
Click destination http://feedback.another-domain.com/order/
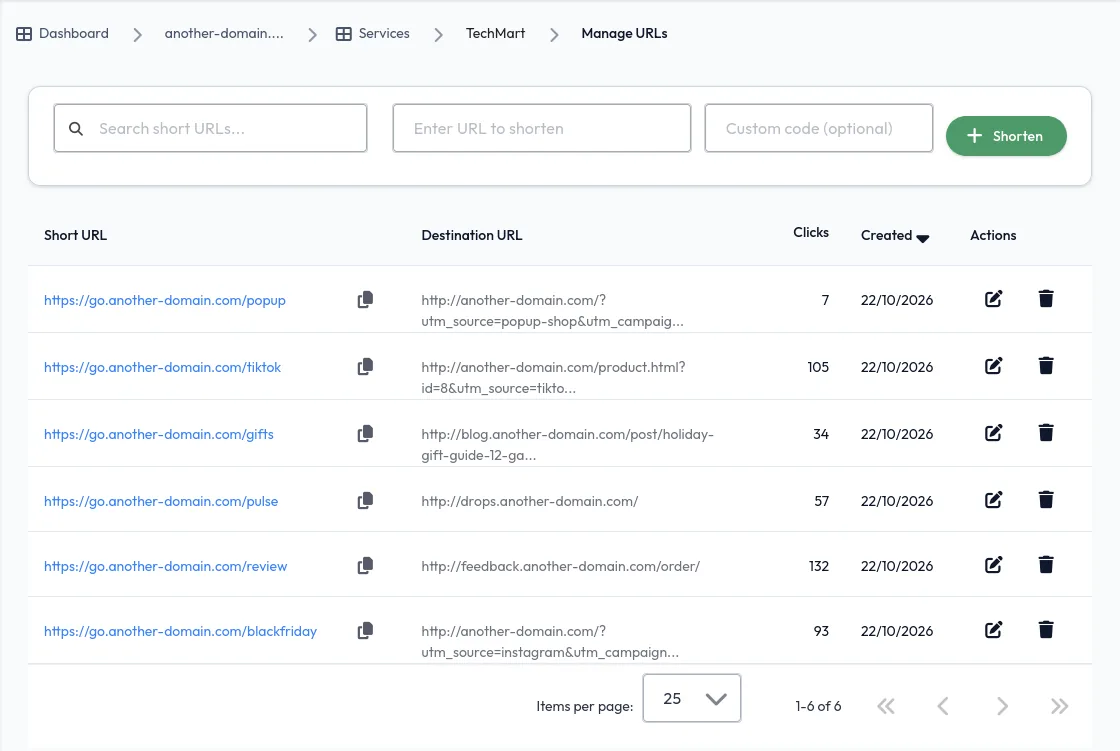coord(560,567)
